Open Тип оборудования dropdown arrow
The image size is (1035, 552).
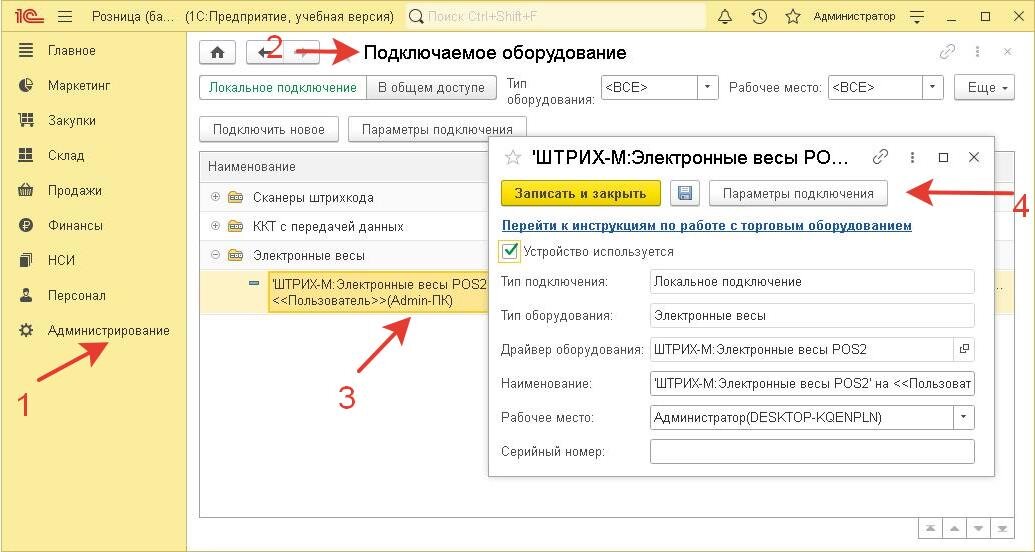tap(708, 87)
